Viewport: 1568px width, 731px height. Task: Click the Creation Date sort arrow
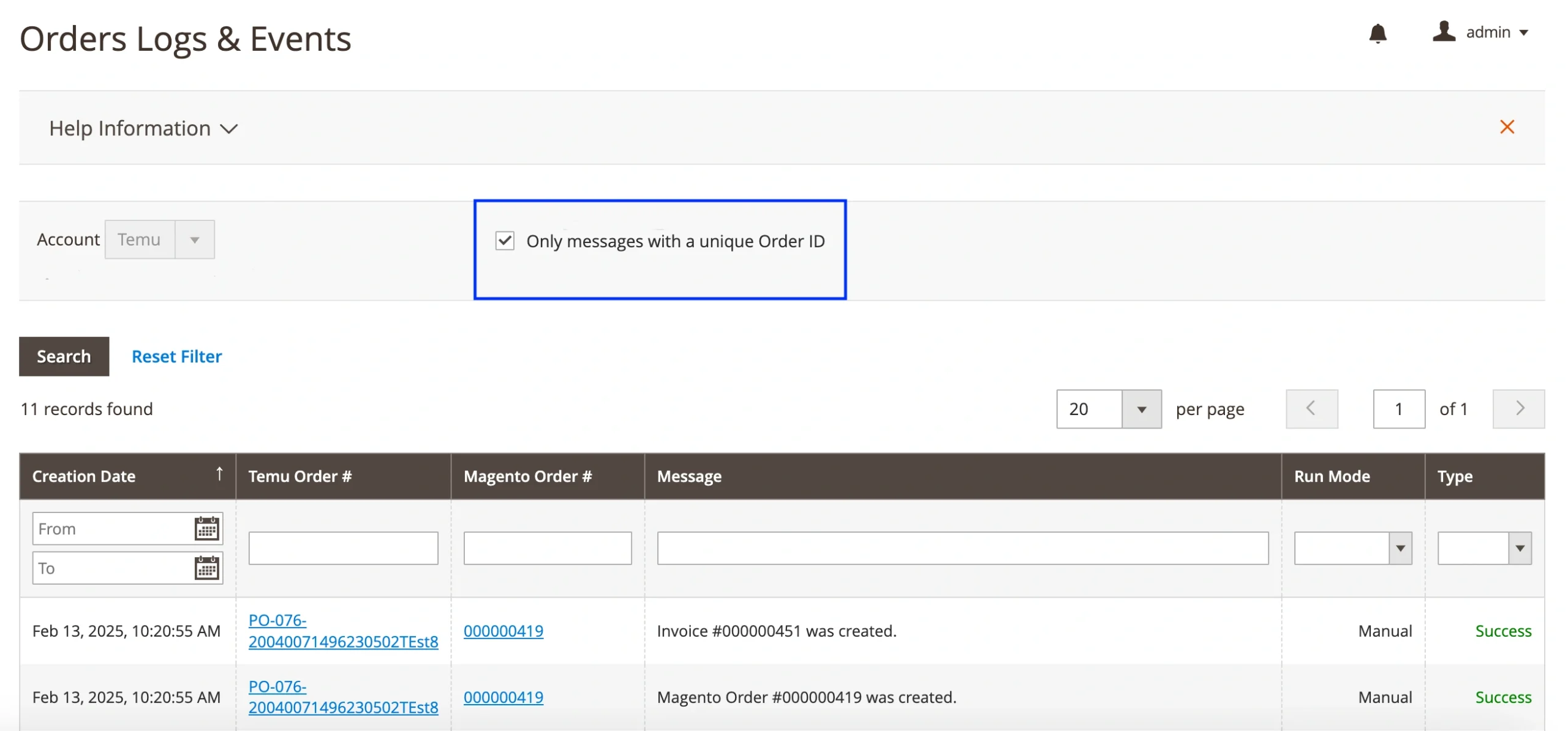[x=219, y=474]
